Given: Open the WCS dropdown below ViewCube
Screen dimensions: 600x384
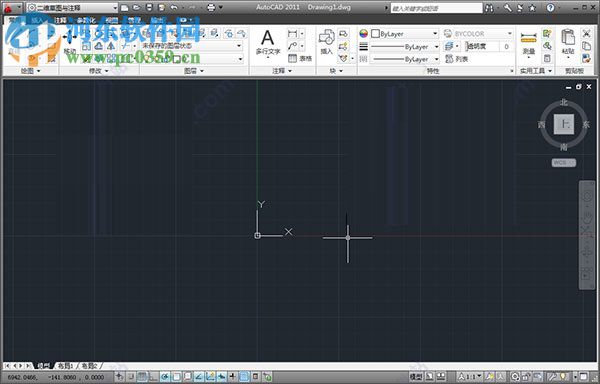Looking at the screenshot, I should (564, 163).
